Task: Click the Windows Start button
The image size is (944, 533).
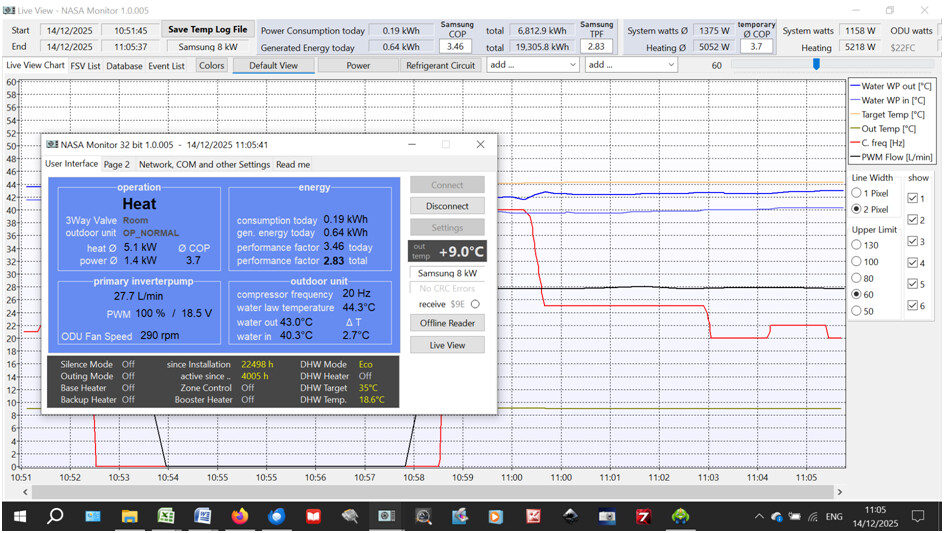Action: 18,516
